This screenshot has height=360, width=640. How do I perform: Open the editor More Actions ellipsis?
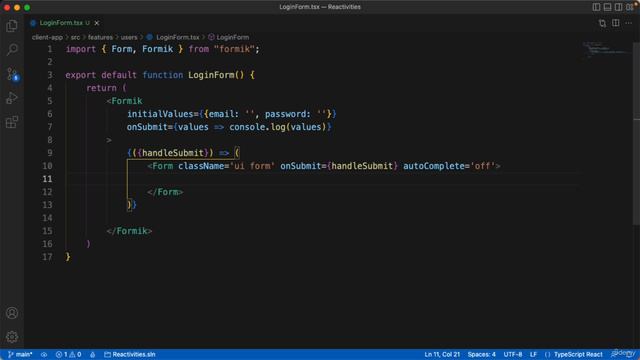tap(629, 23)
